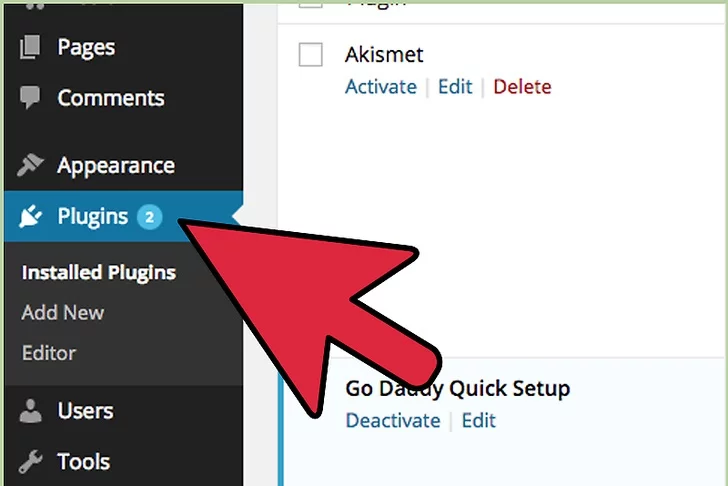Open the Pages menu

coord(86,47)
